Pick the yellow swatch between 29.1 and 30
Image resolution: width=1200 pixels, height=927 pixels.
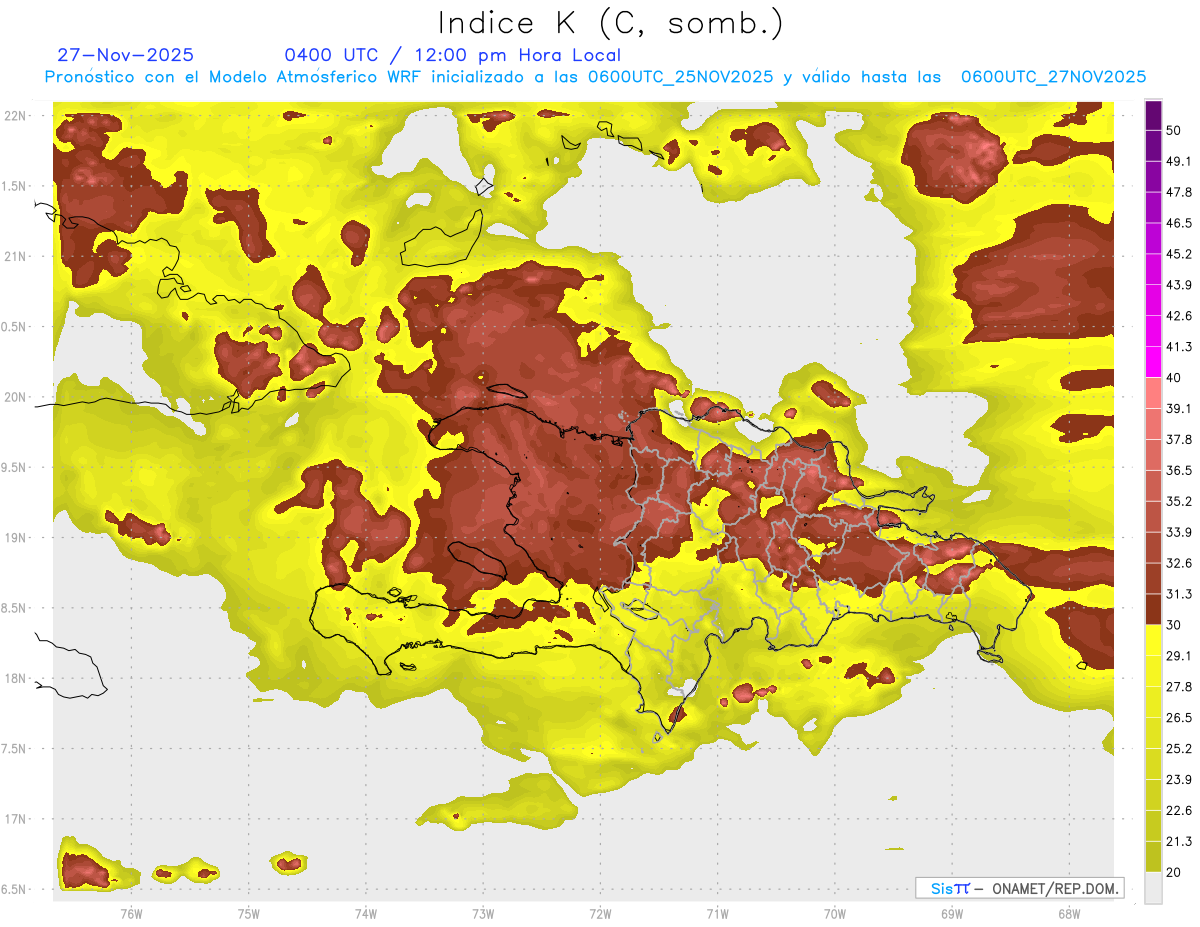point(1153,641)
